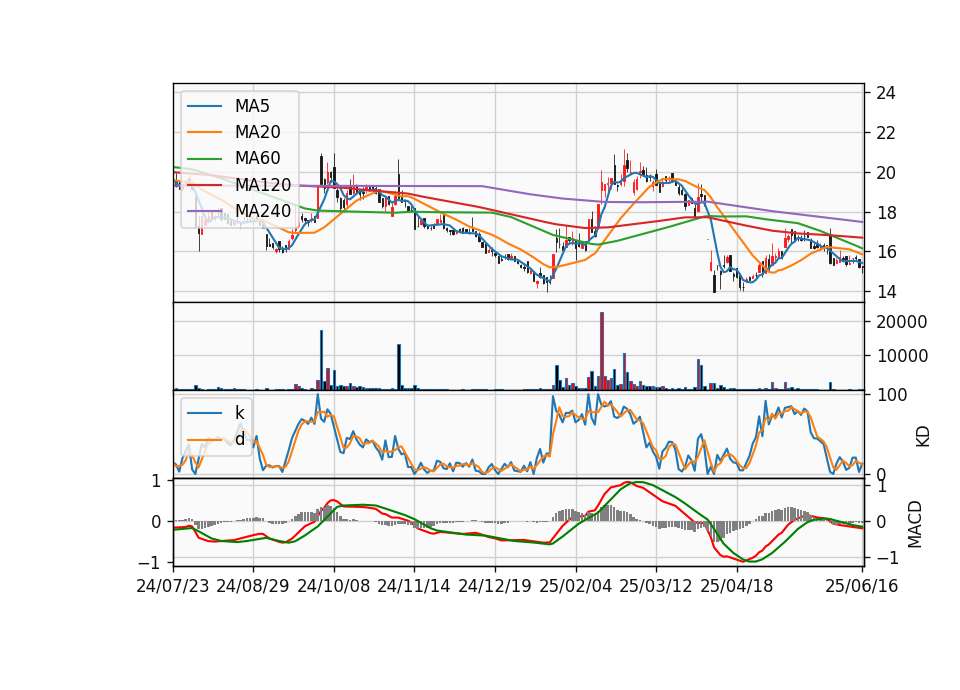Viewport: 960px width, 690px height.
Task: Click the 24/12/19 date label
Action: coord(495,586)
